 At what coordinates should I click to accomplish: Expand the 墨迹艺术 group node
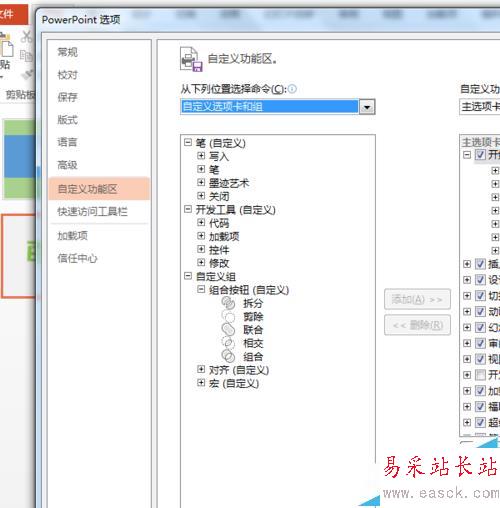(x=201, y=182)
